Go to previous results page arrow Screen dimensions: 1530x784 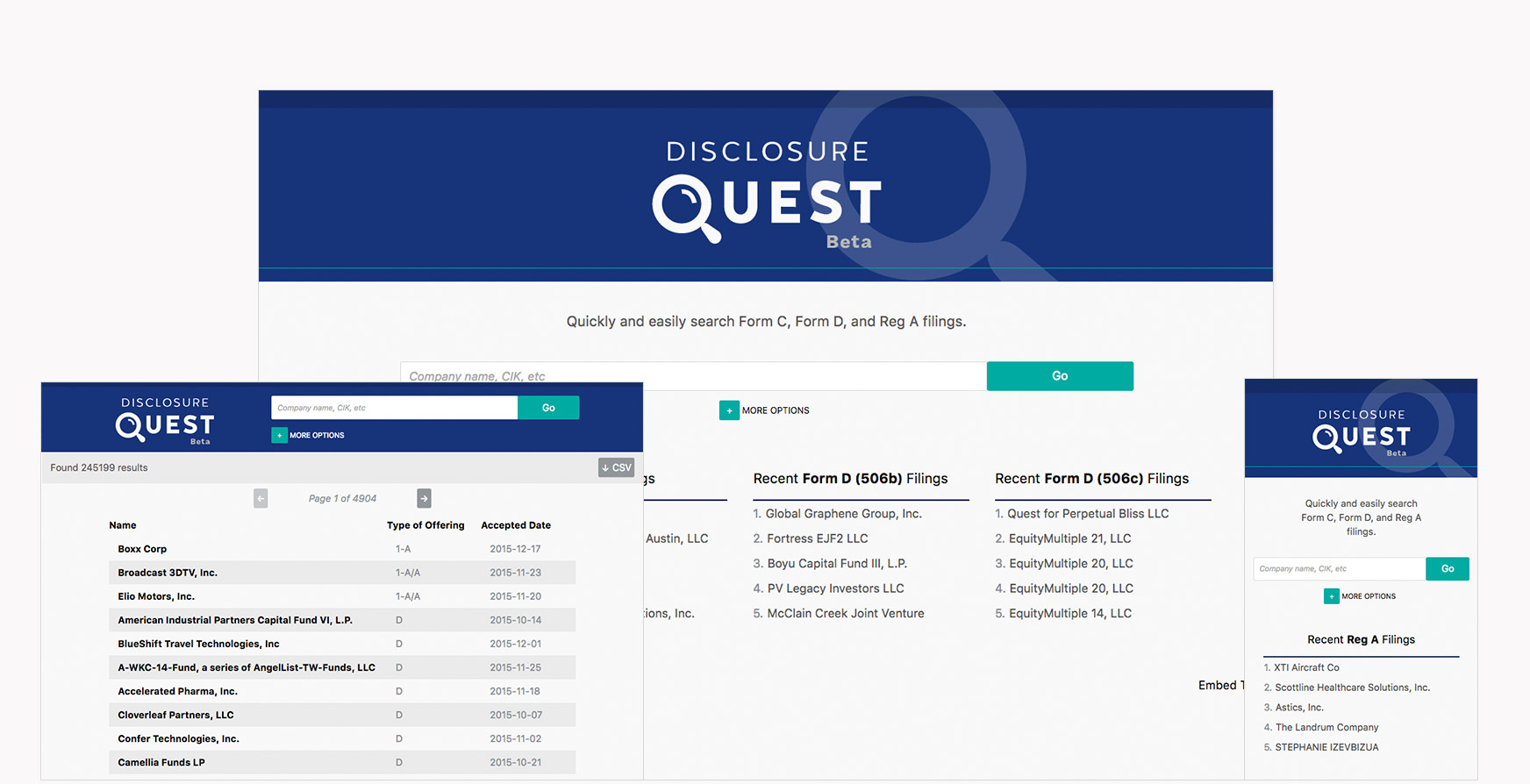[261, 498]
